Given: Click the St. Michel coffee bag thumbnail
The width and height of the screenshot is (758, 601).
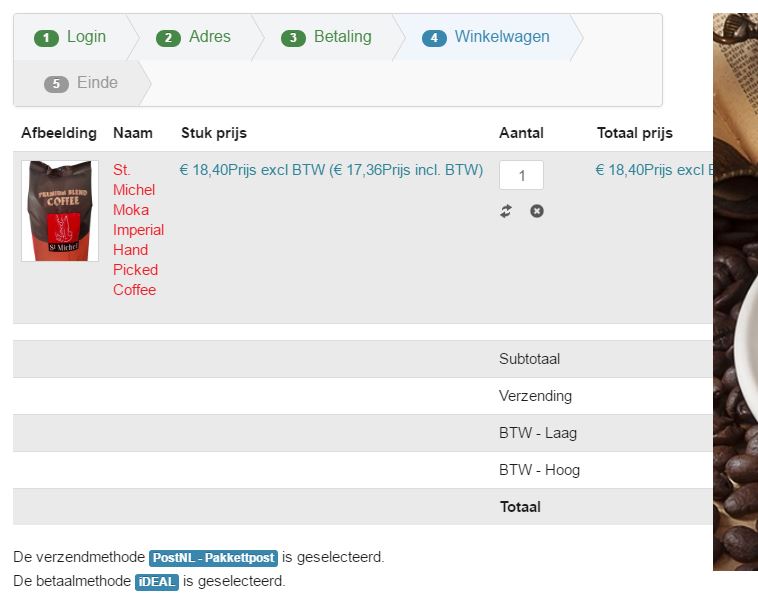Looking at the screenshot, I should tap(60, 211).
